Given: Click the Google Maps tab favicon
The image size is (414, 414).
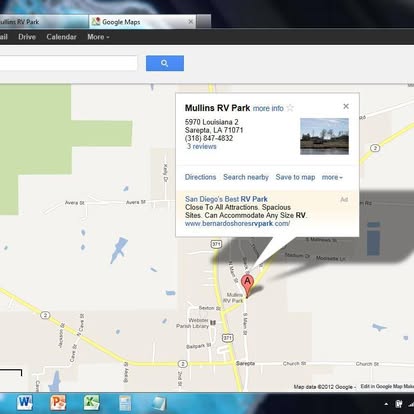Looking at the screenshot, I should (x=96, y=22).
